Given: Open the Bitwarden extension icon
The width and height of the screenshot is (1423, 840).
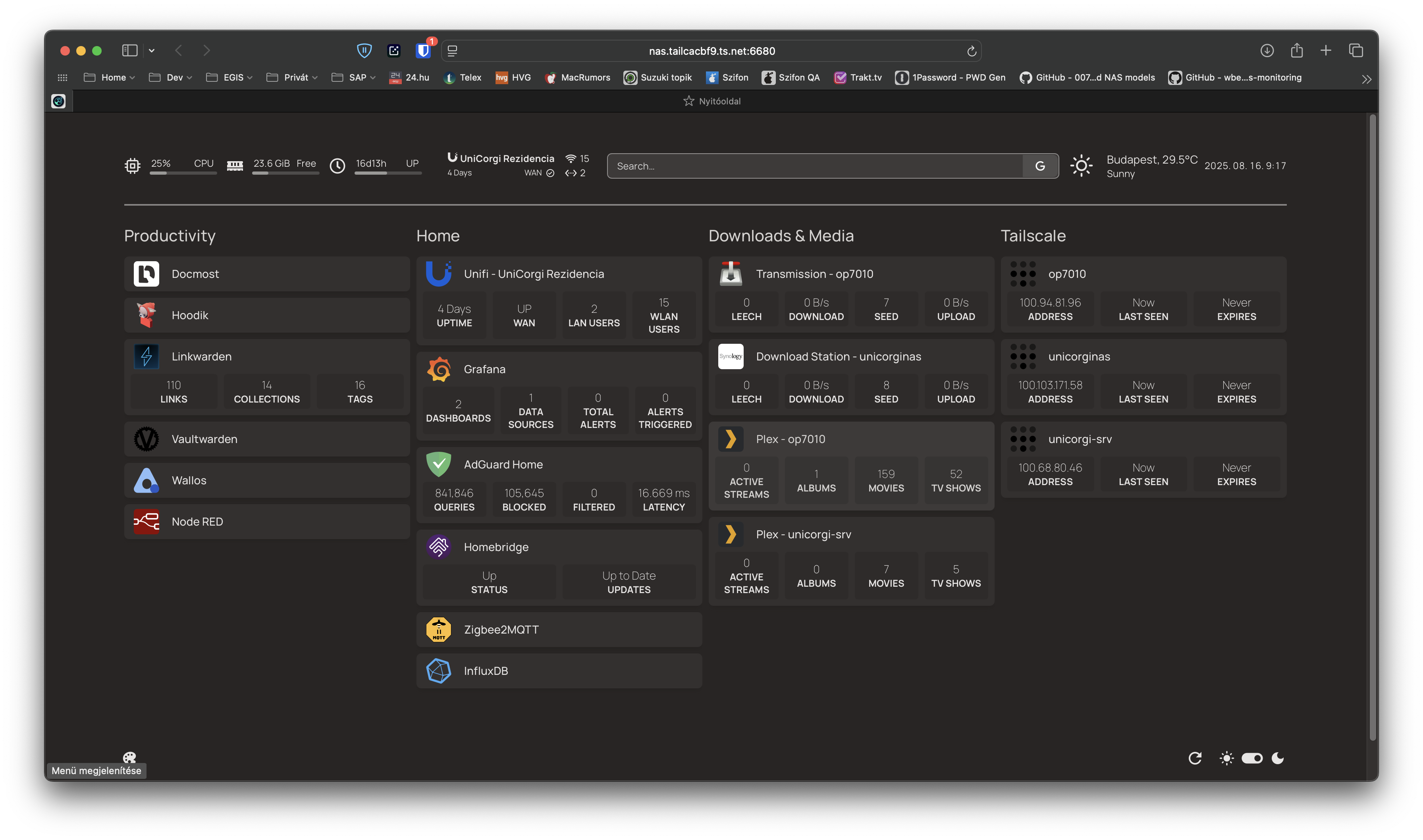Looking at the screenshot, I should click(x=423, y=50).
